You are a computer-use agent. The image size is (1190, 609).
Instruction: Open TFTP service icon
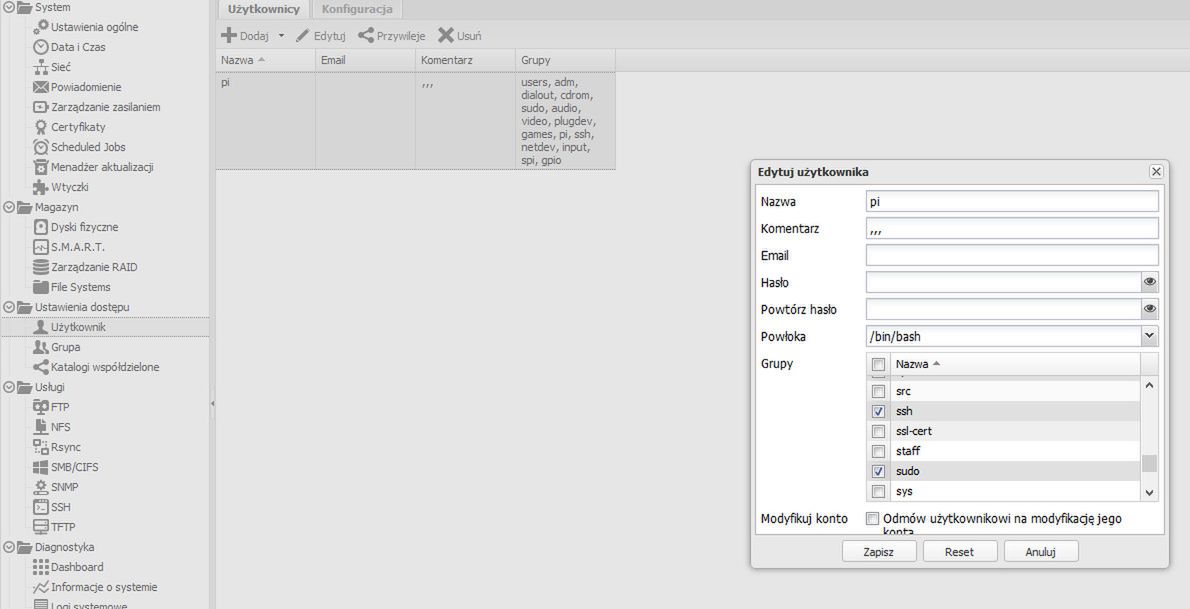40,527
